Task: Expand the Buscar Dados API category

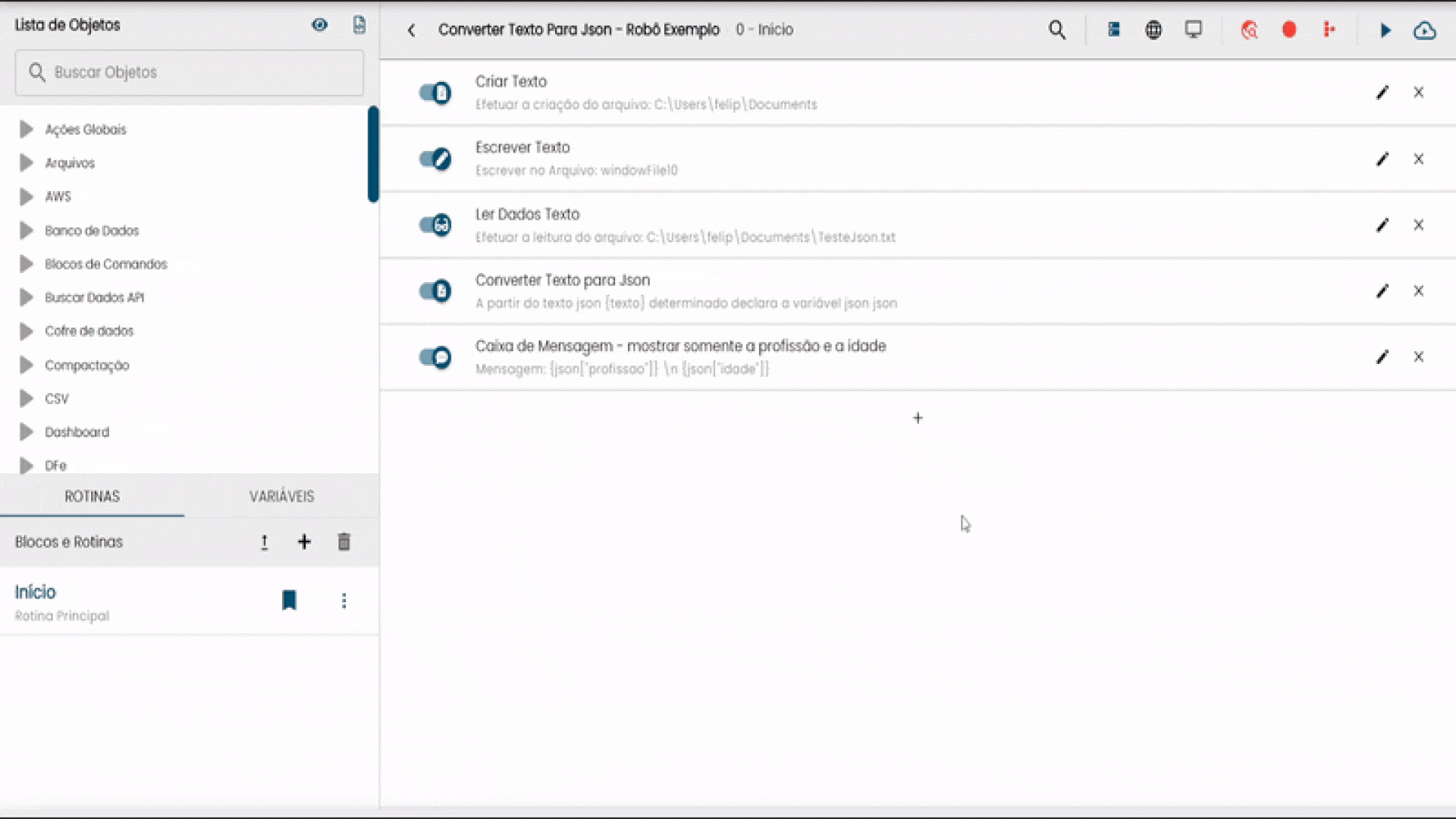Action: coord(27,297)
